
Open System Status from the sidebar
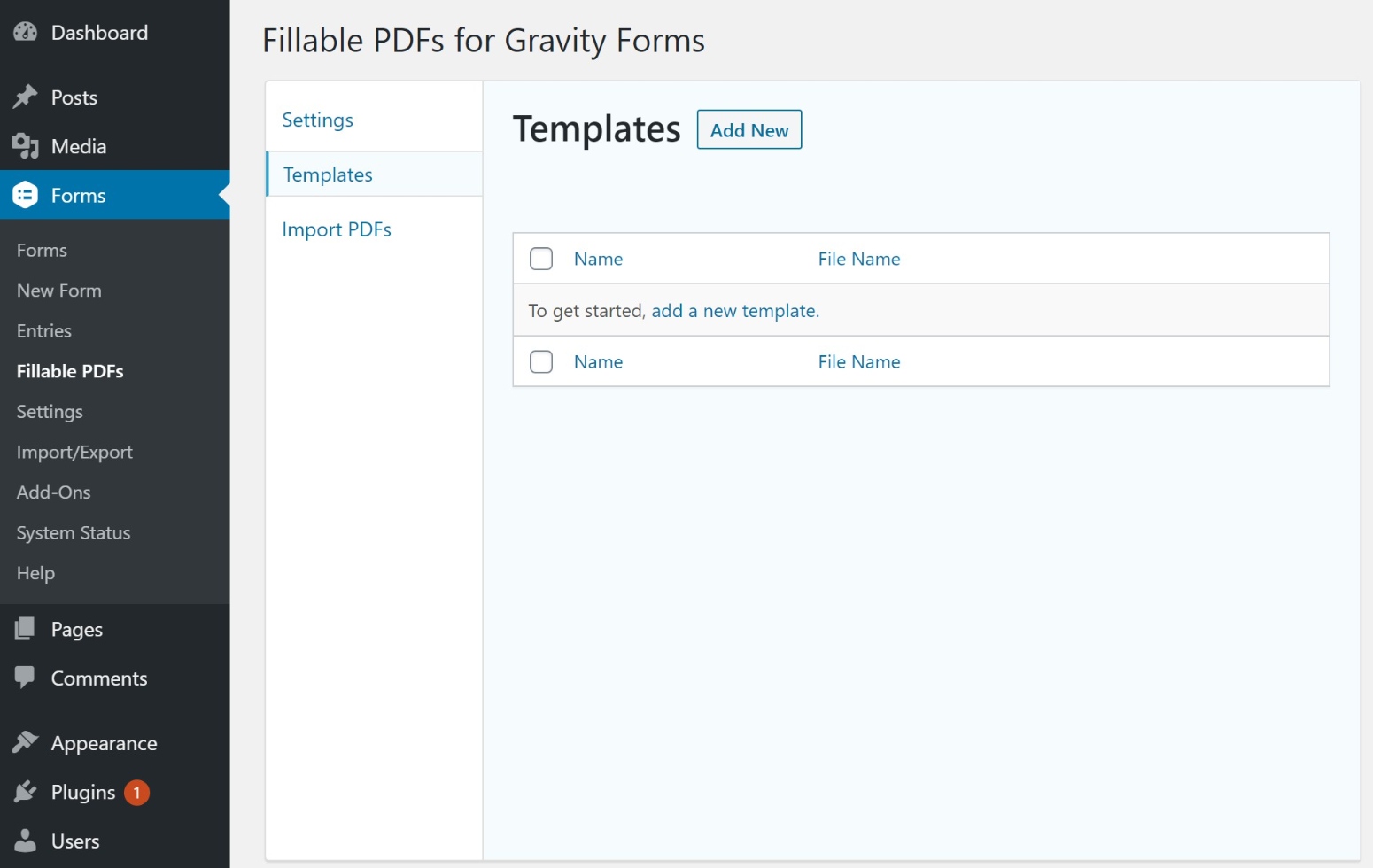click(74, 532)
